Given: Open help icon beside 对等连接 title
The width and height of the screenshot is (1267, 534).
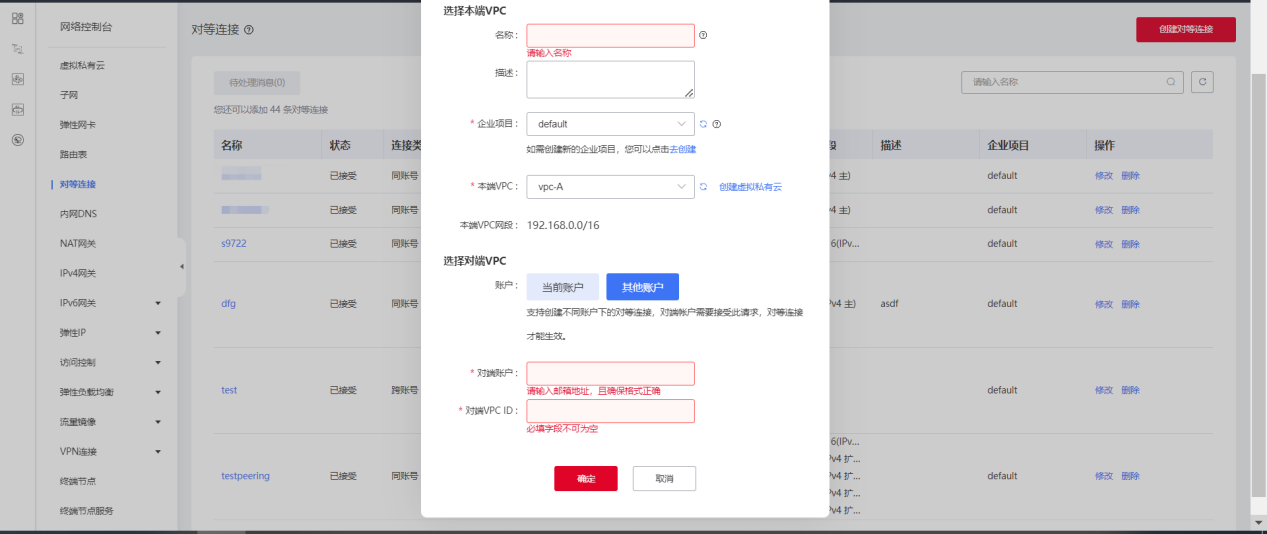Looking at the screenshot, I should click(248, 30).
